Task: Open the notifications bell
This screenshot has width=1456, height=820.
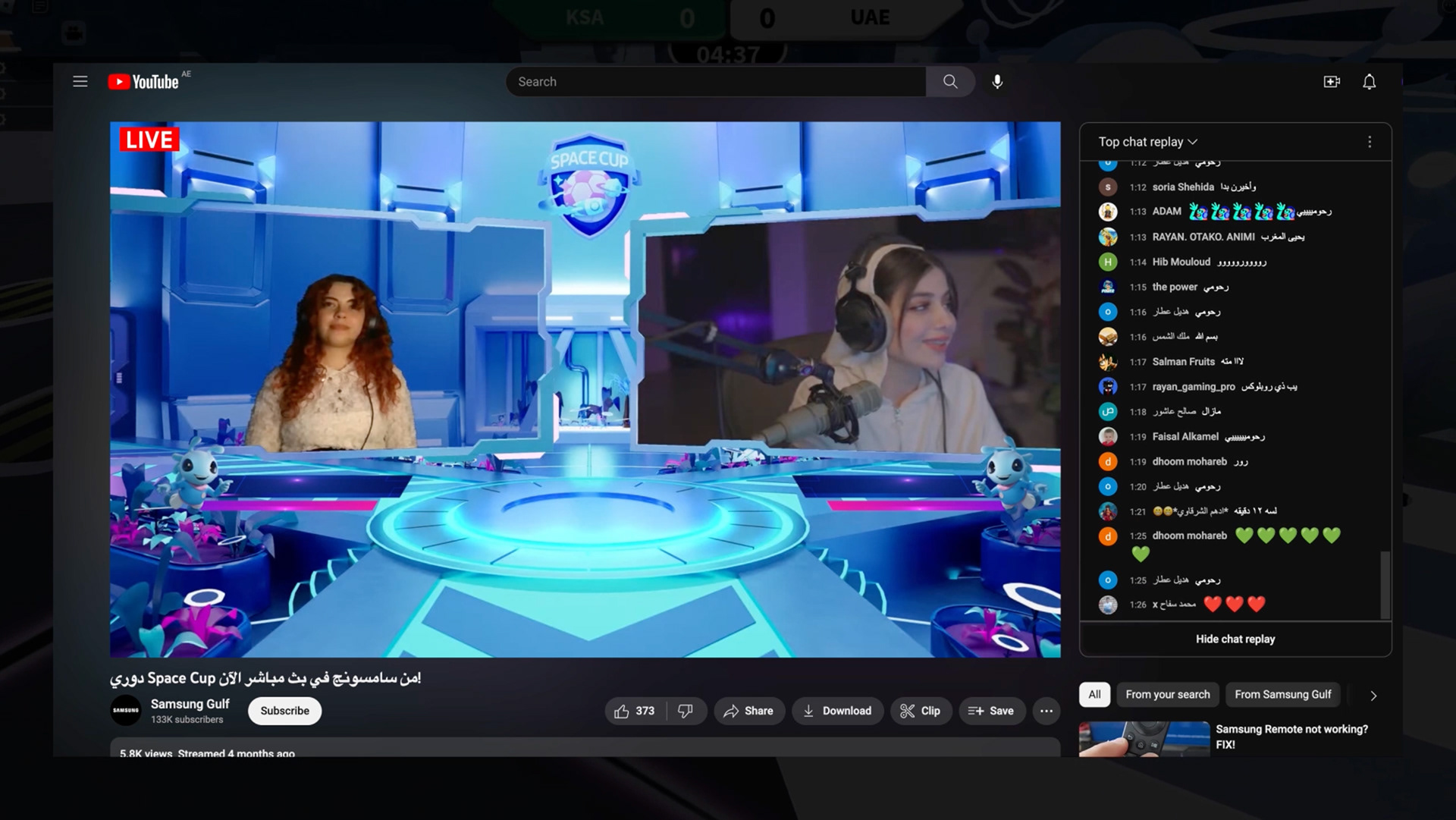Action: point(1369,82)
